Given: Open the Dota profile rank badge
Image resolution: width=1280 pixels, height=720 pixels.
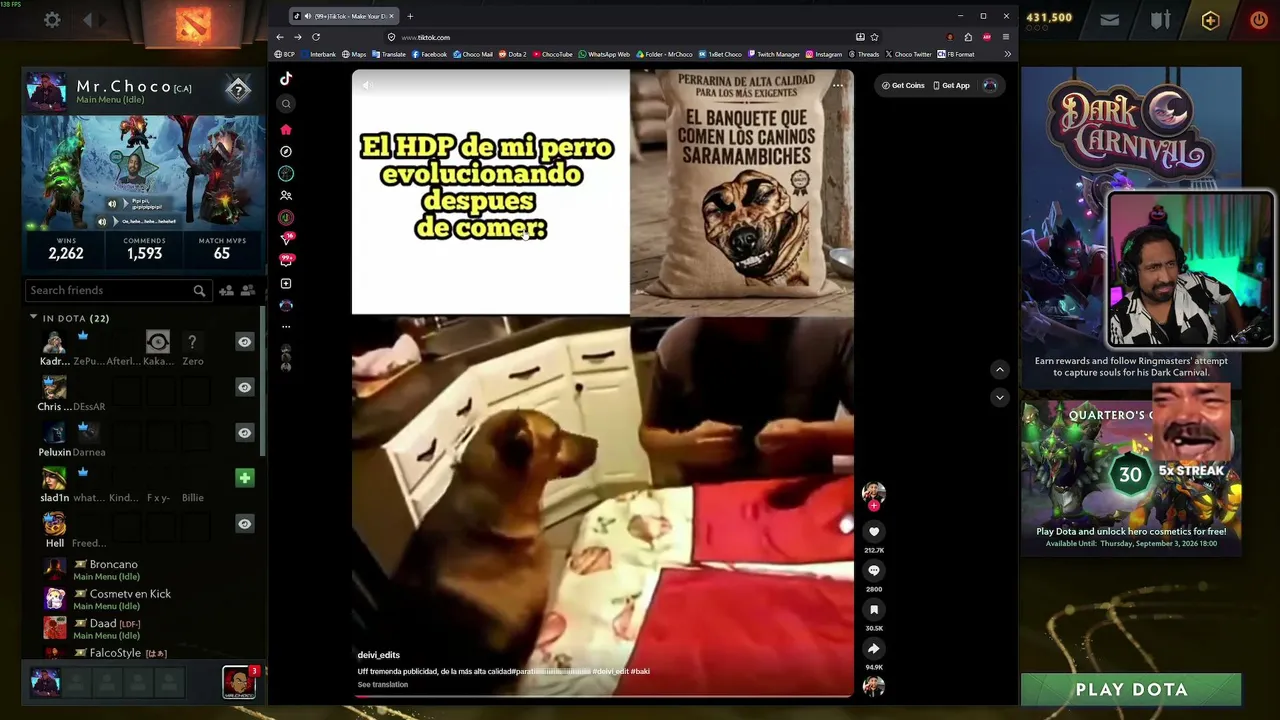Looking at the screenshot, I should pos(238,90).
